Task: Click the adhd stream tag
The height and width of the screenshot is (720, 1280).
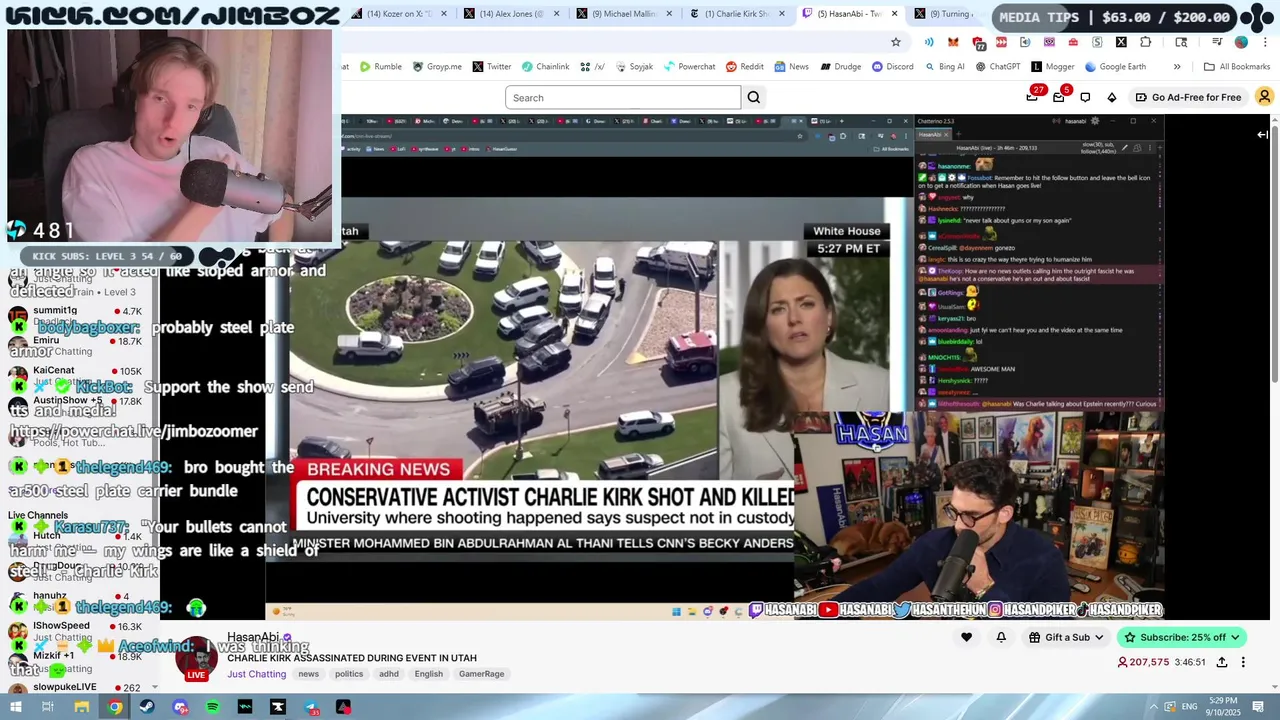Action: 389,674
